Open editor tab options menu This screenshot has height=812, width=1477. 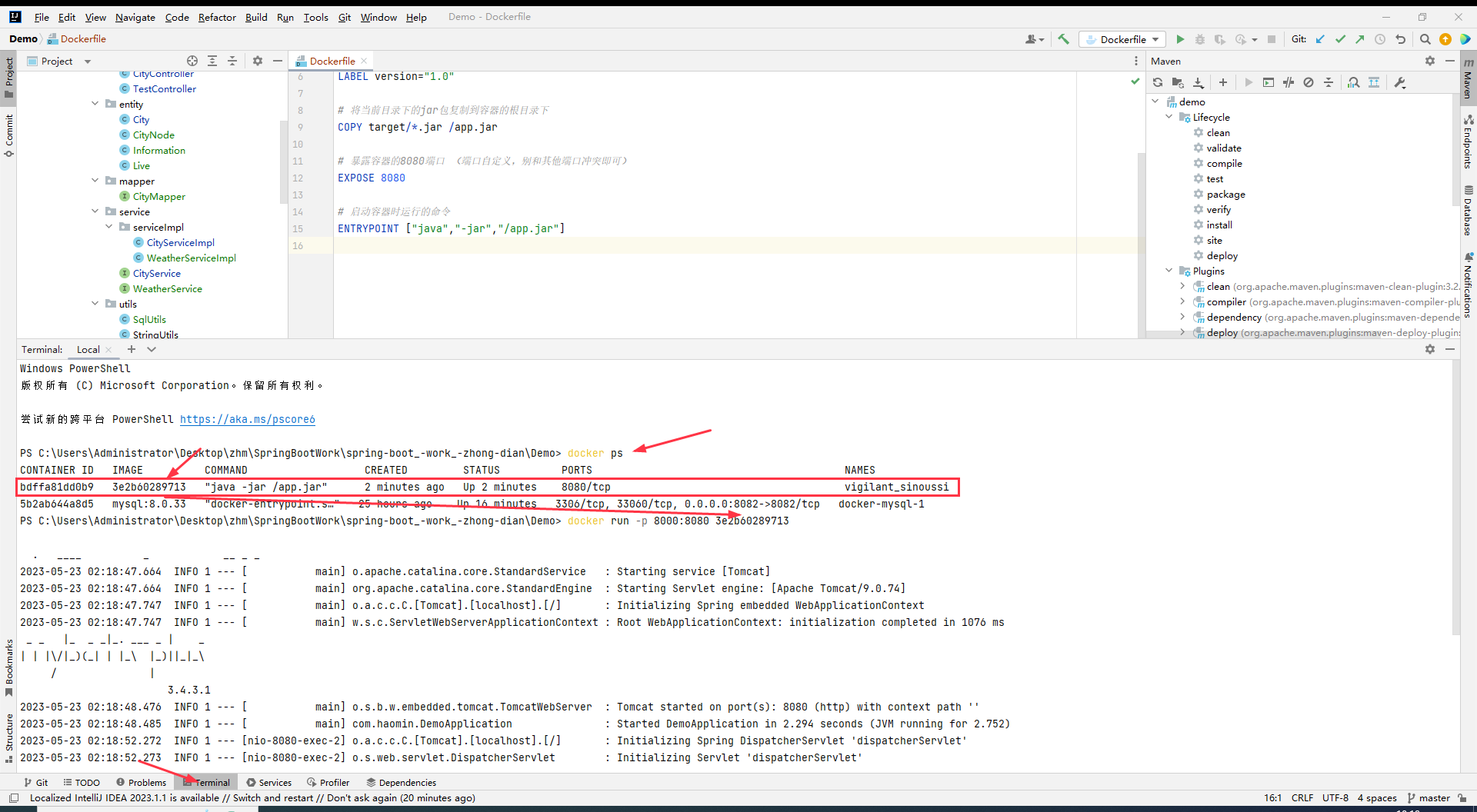point(1135,61)
